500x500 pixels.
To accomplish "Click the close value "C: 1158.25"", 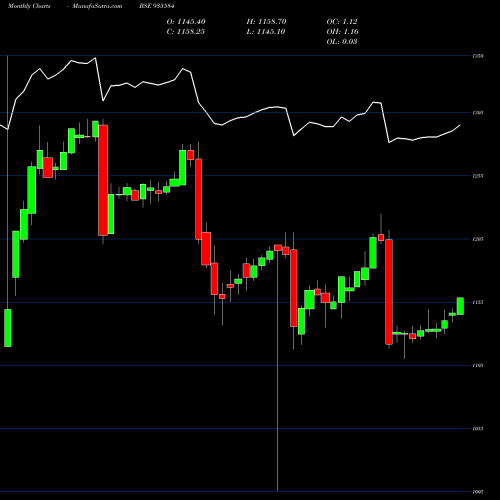I will [186, 32].
